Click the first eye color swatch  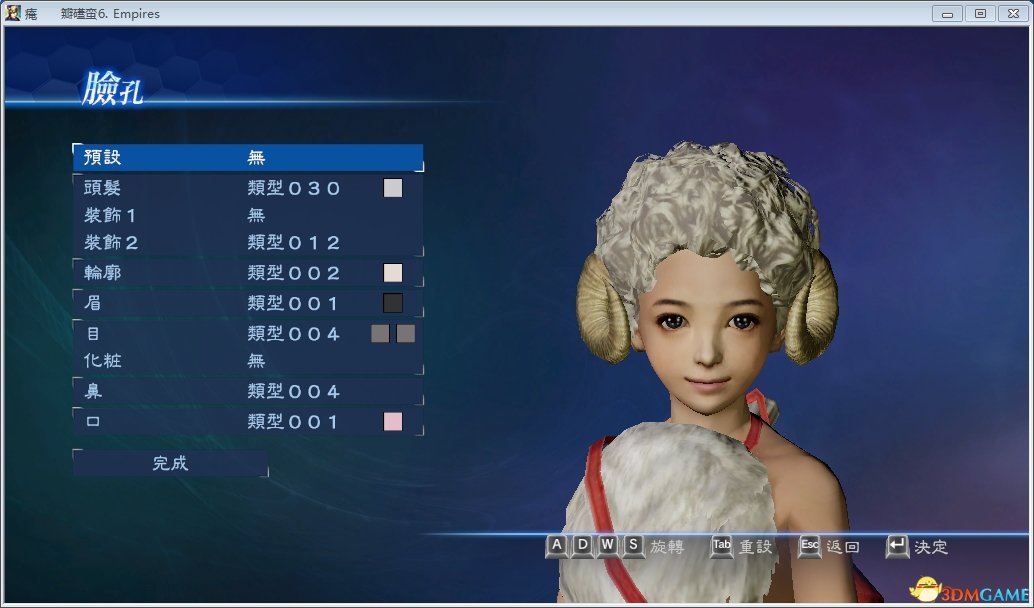tap(380, 334)
